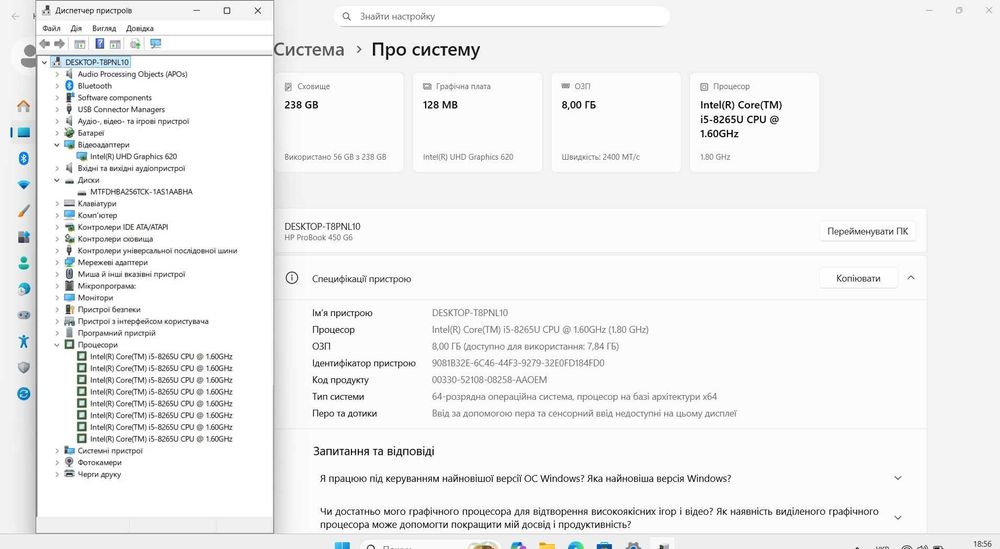Select the Клавіатури tree item

97,203
